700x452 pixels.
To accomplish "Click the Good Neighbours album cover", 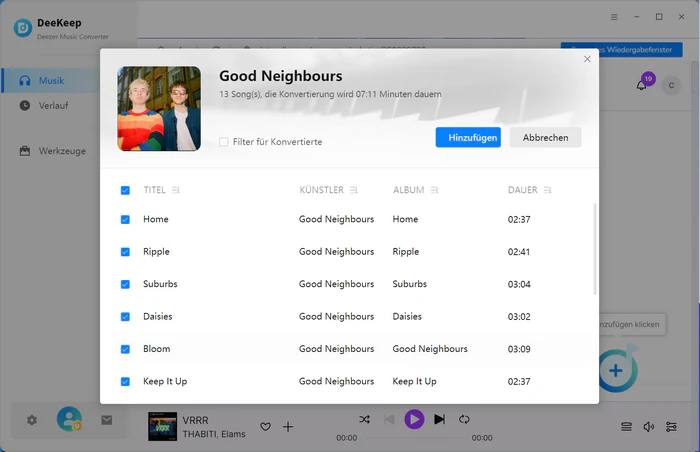I will point(159,109).
